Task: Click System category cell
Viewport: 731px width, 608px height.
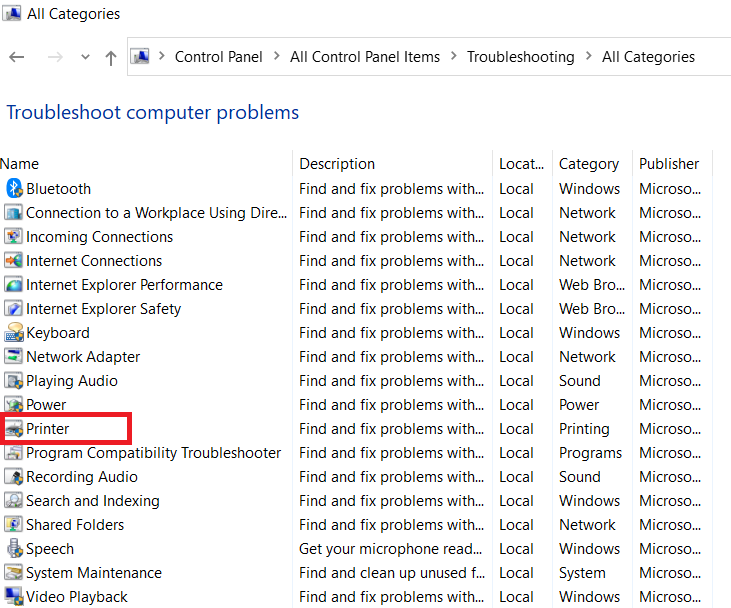Action: (x=582, y=573)
